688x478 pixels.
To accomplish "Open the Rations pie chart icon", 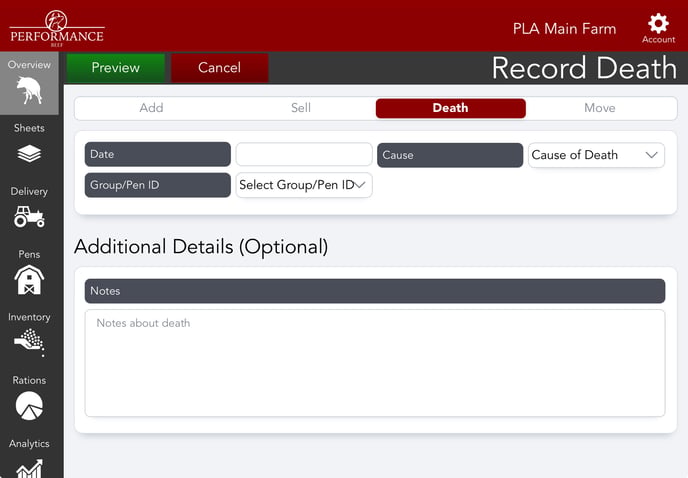I will 30,405.
